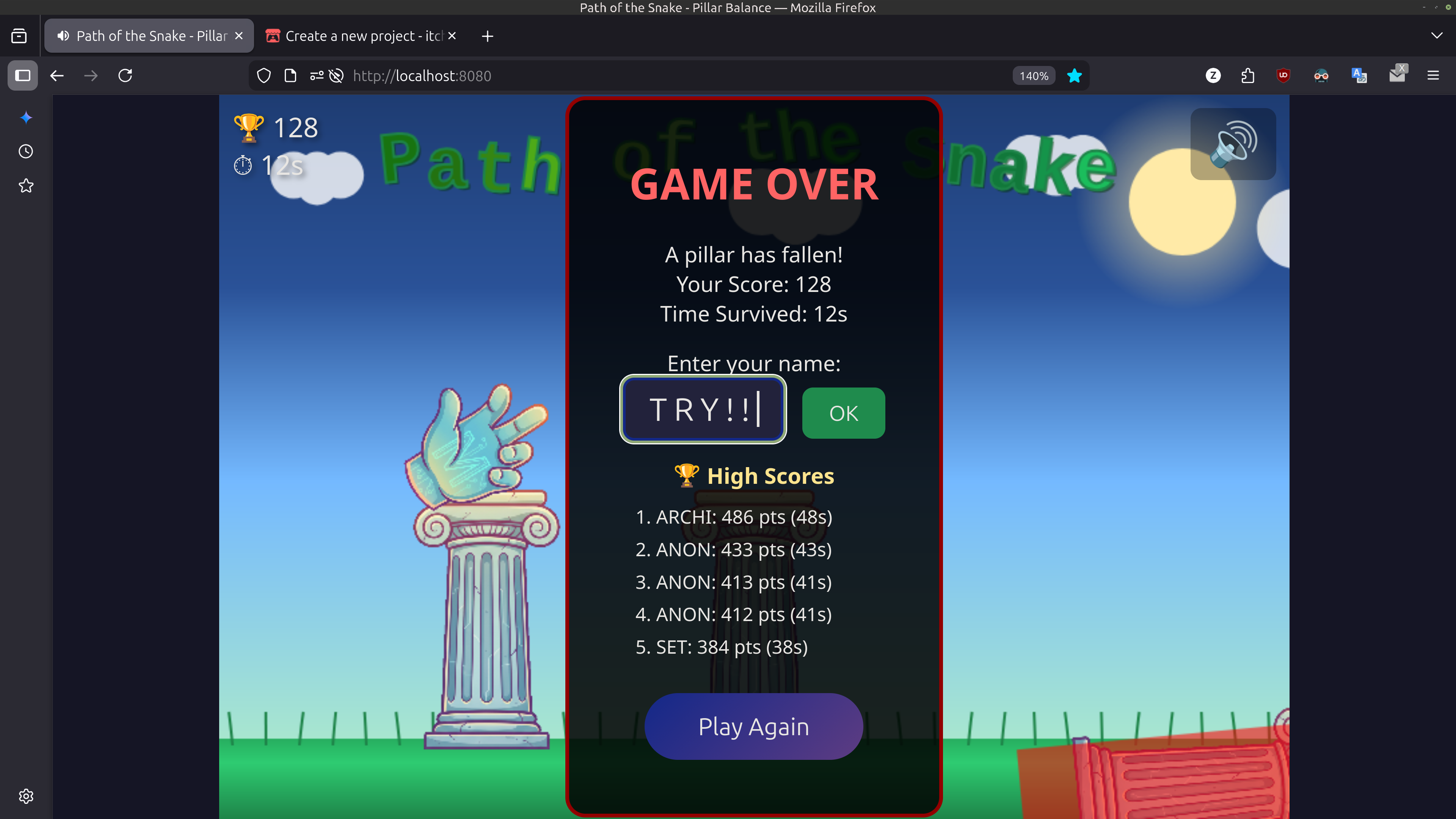This screenshot has width=1456, height=819.
Task: Open a new browser tab
Action: pos(487,36)
